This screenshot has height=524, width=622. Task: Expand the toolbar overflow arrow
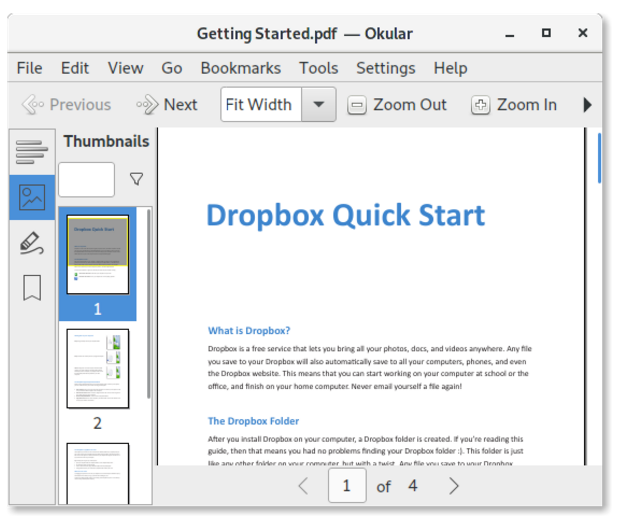[x=587, y=105]
